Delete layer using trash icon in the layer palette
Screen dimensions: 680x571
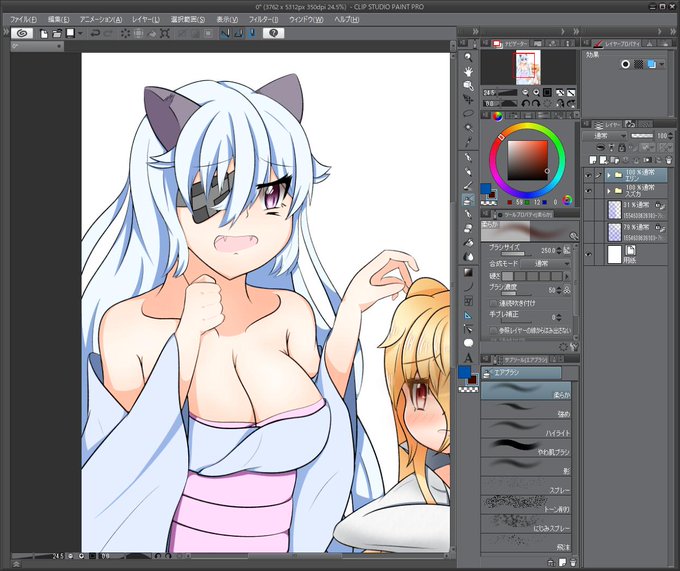tap(668, 160)
